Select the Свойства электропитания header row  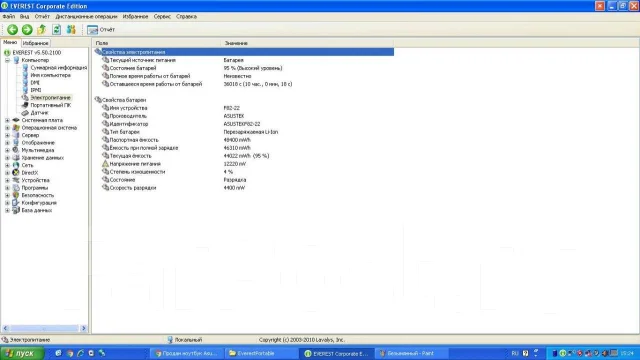click(244, 52)
